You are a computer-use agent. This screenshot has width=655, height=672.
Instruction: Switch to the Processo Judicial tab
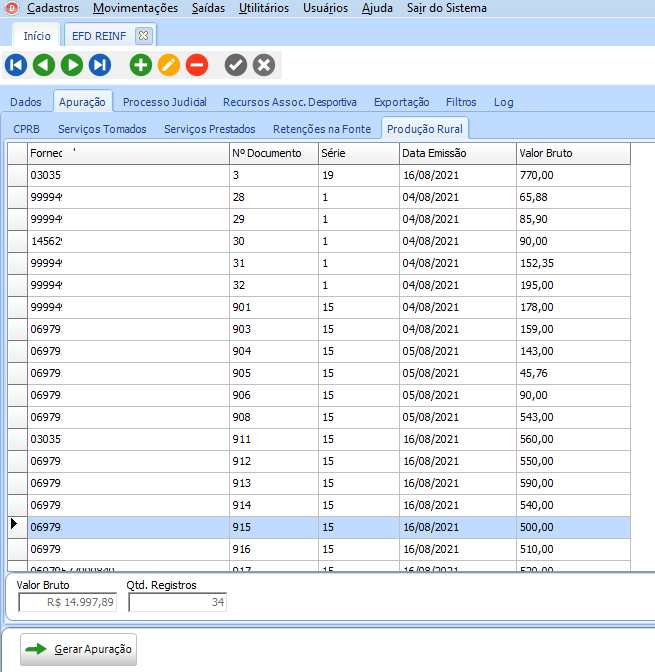pos(165,102)
